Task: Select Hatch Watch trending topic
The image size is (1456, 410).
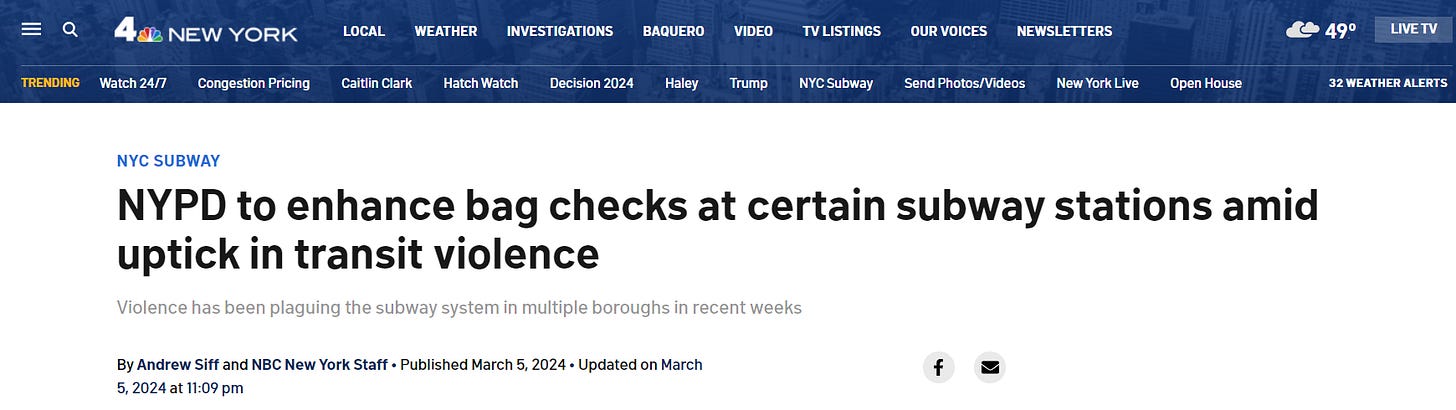Action: [x=481, y=83]
